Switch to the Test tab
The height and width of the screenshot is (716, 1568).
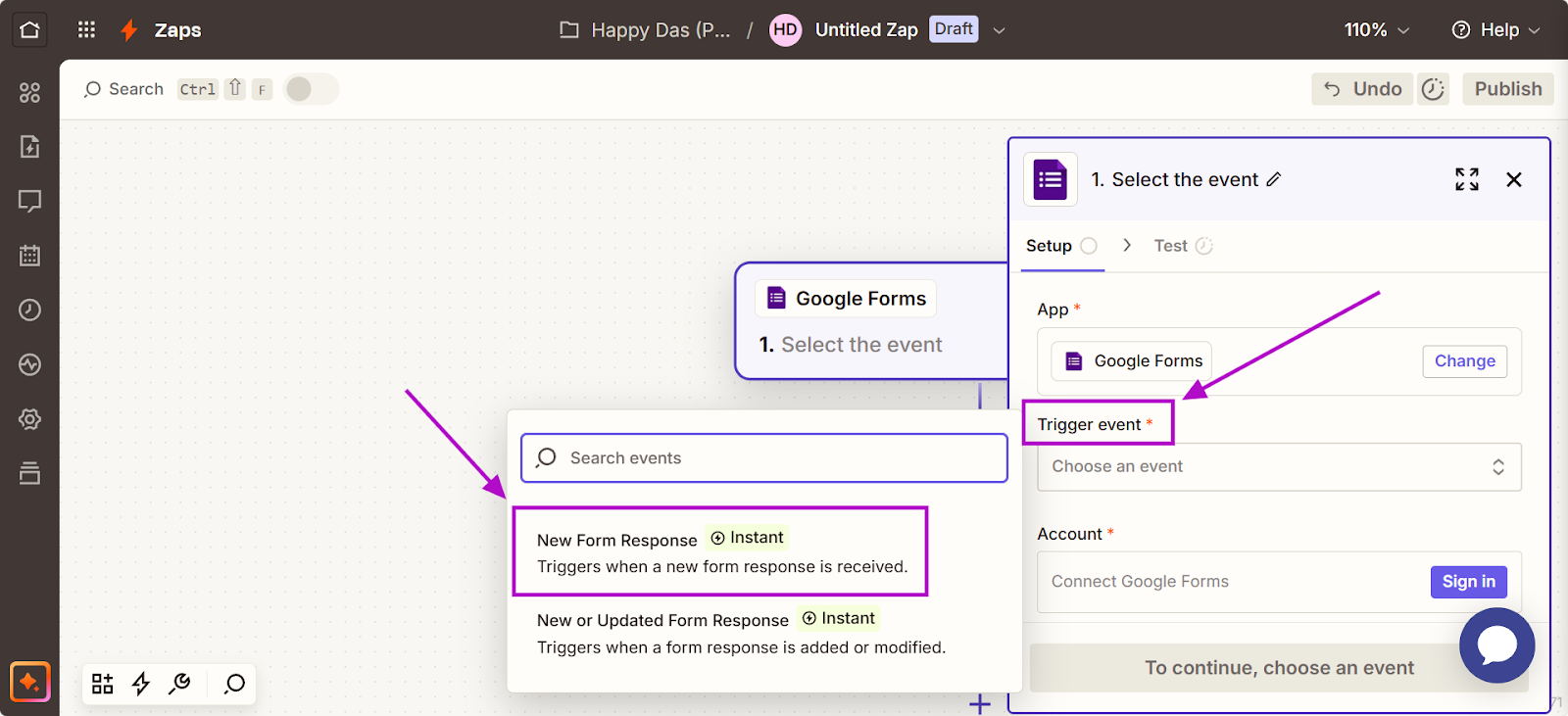pos(1183,246)
